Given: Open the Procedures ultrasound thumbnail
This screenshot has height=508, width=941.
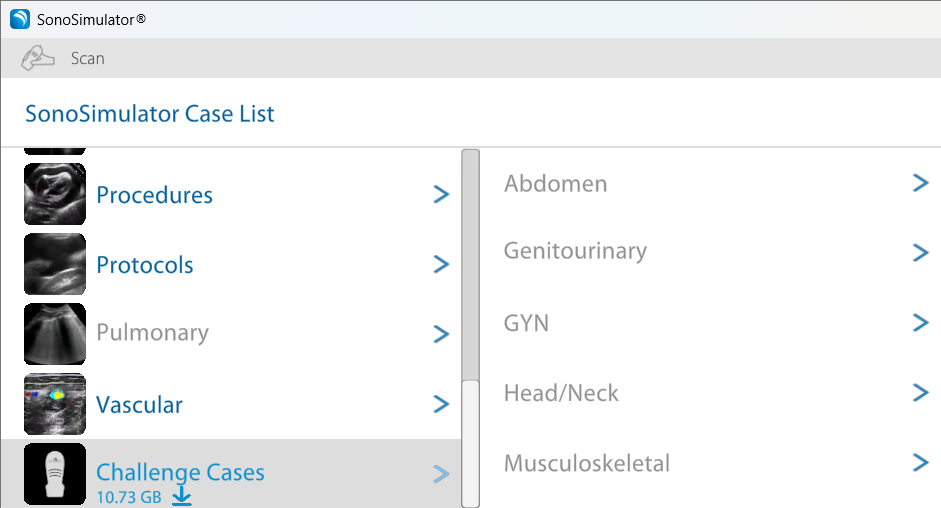Looking at the screenshot, I should pyautogui.click(x=55, y=194).
